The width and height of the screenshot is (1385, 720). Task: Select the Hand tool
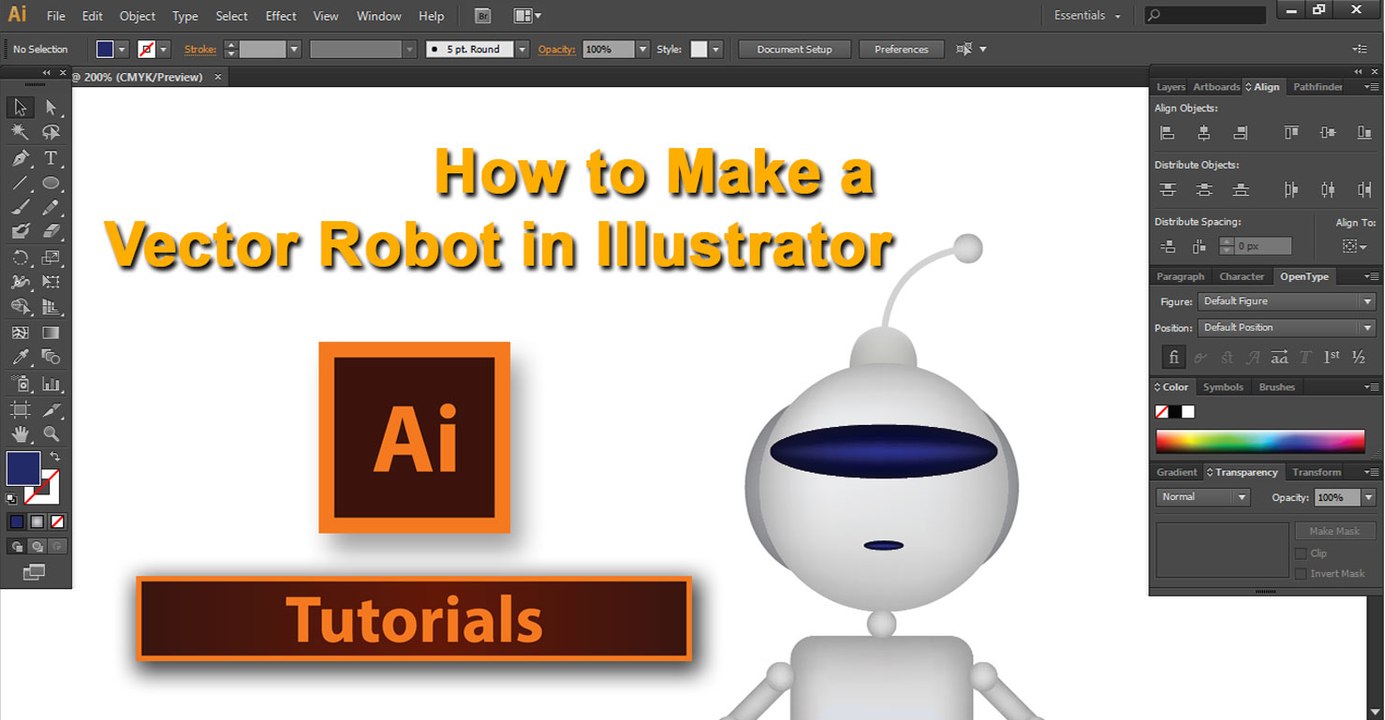[x=20, y=434]
